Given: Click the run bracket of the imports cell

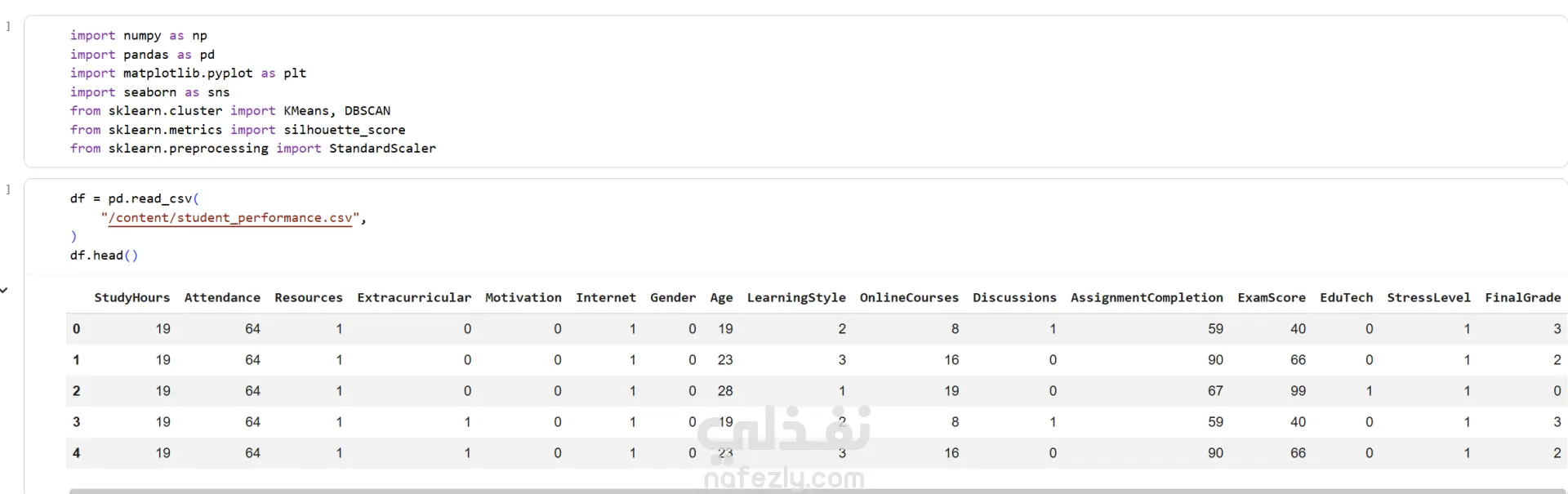Looking at the screenshot, I should [8, 26].
